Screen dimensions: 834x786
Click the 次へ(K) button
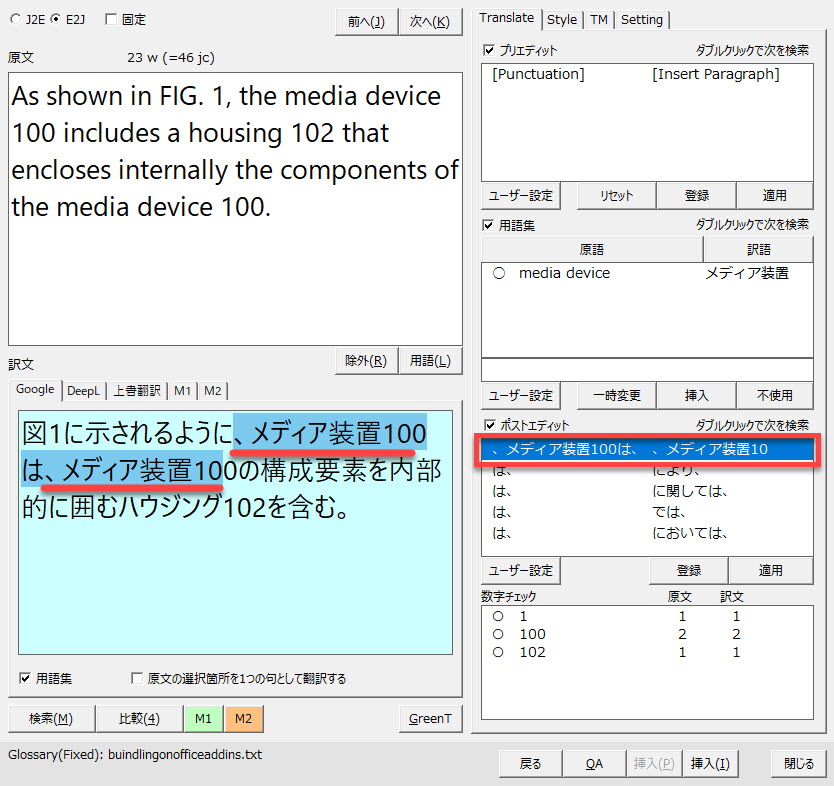pos(429,22)
